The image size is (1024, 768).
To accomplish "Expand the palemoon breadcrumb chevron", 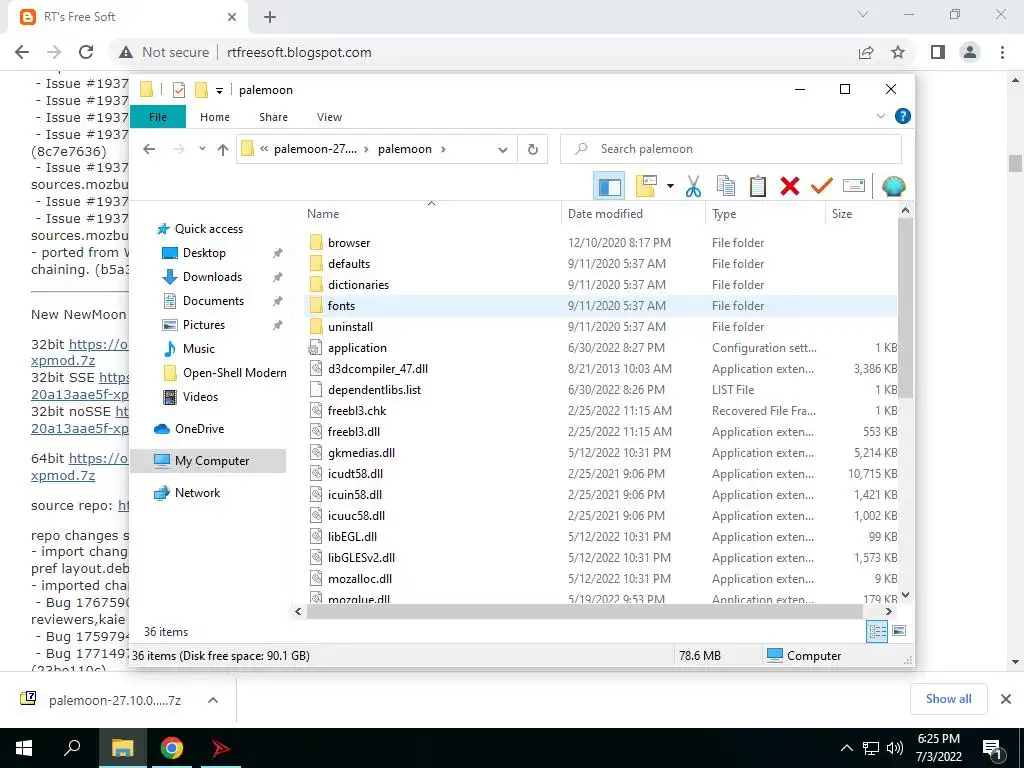I will click(x=443, y=149).
